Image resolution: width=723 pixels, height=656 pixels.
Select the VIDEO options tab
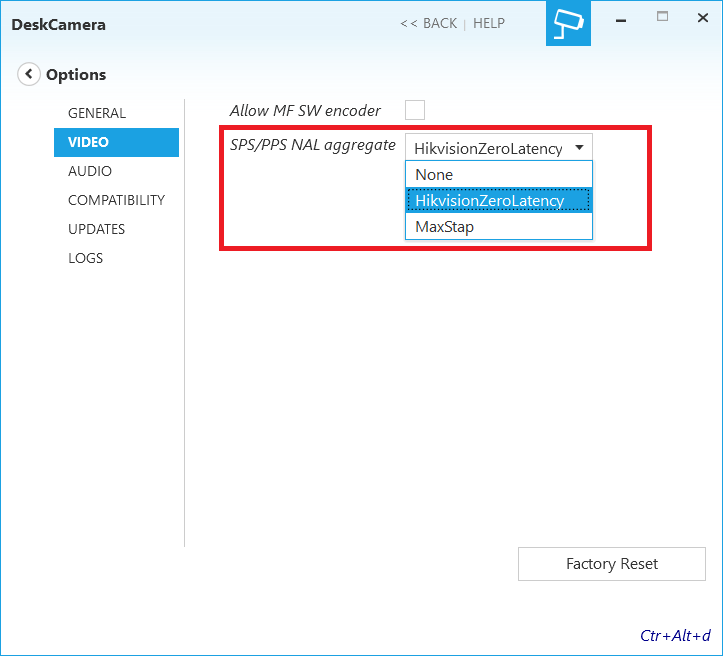coord(89,142)
